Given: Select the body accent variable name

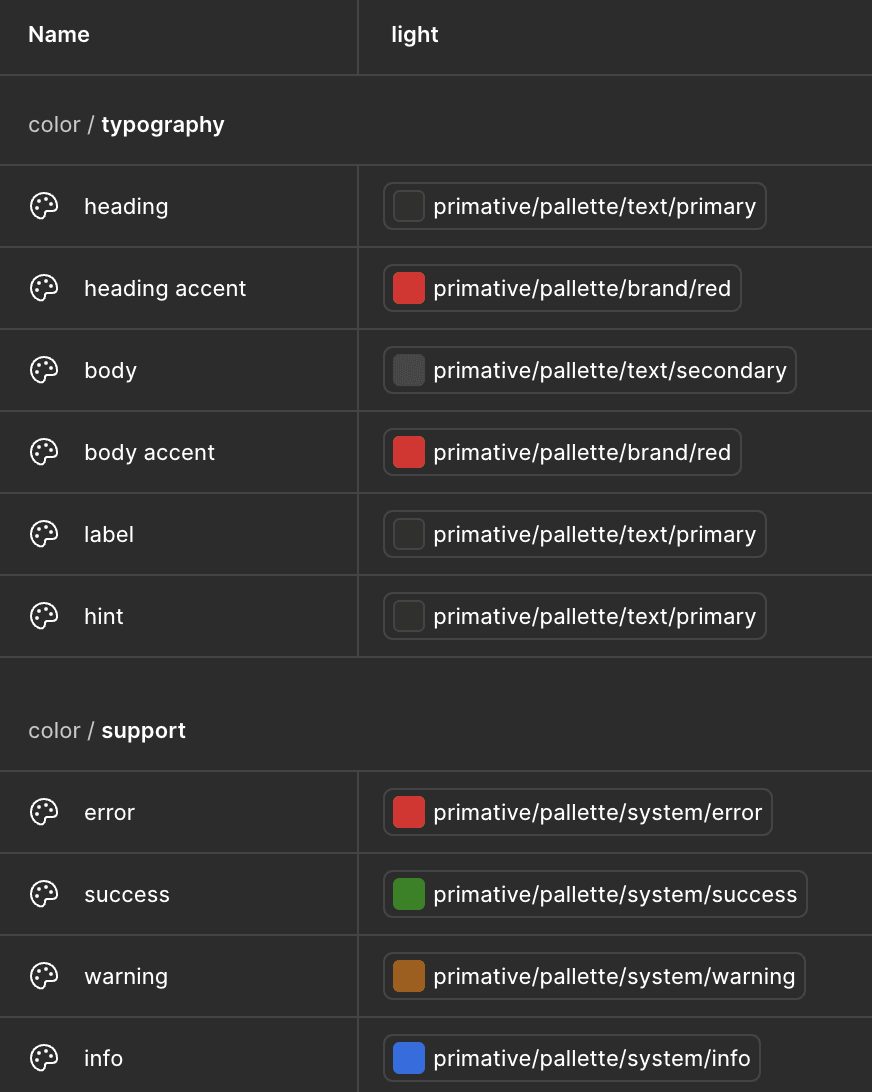Looking at the screenshot, I should click(x=149, y=452).
